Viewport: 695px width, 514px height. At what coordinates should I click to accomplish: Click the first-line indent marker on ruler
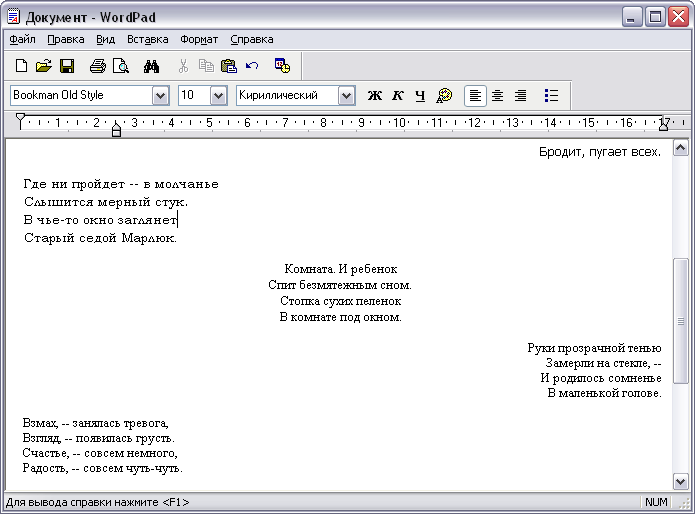click(x=20, y=119)
